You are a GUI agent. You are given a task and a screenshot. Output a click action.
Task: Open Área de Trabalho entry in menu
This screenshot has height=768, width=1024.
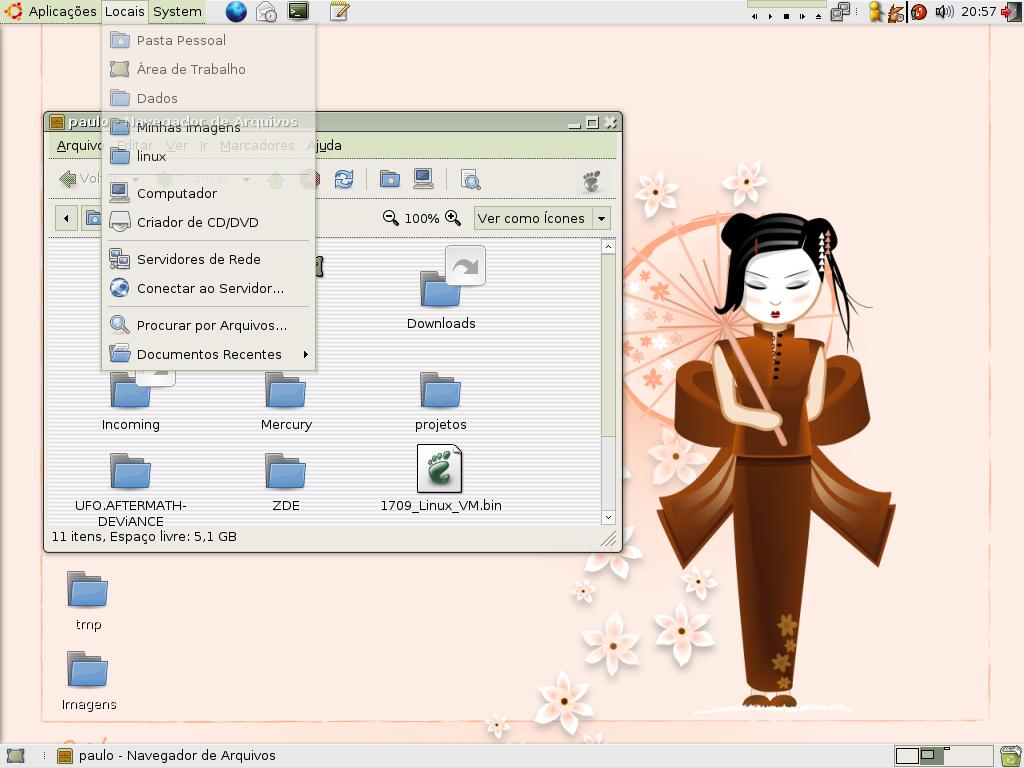pos(209,69)
